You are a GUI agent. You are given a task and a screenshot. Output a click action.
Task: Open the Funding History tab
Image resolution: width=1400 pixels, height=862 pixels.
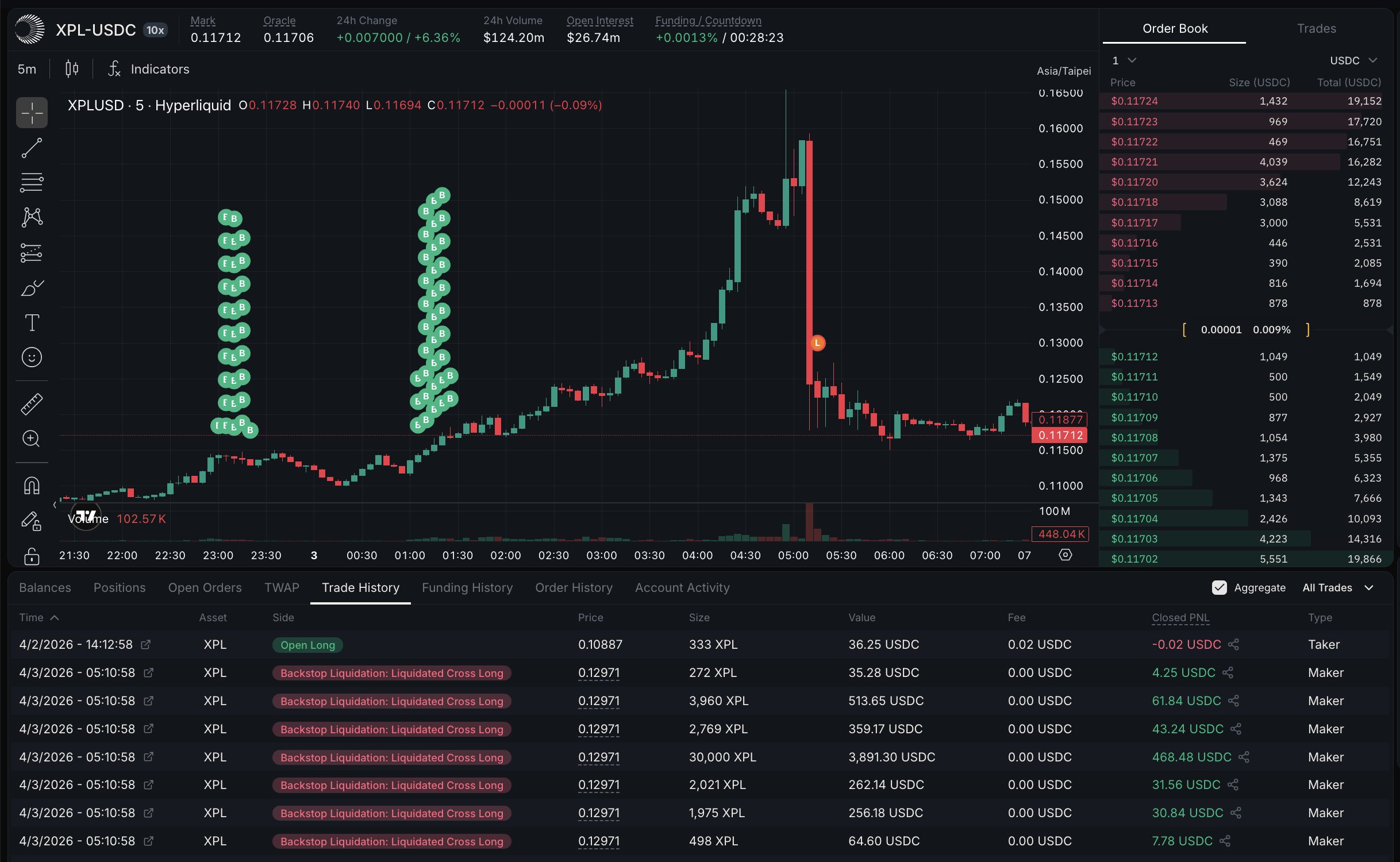467,587
